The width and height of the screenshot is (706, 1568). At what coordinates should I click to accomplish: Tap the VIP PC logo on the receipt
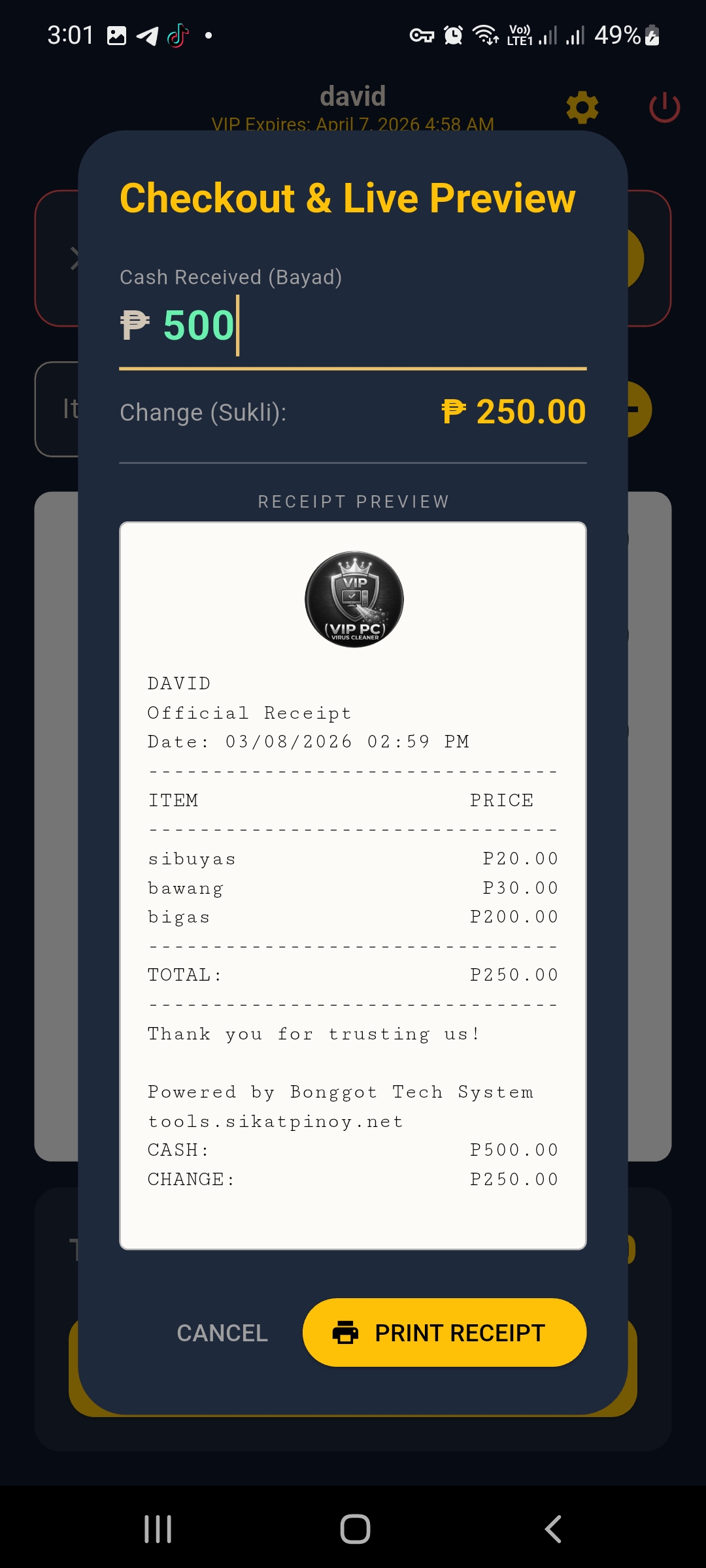[353, 599]
